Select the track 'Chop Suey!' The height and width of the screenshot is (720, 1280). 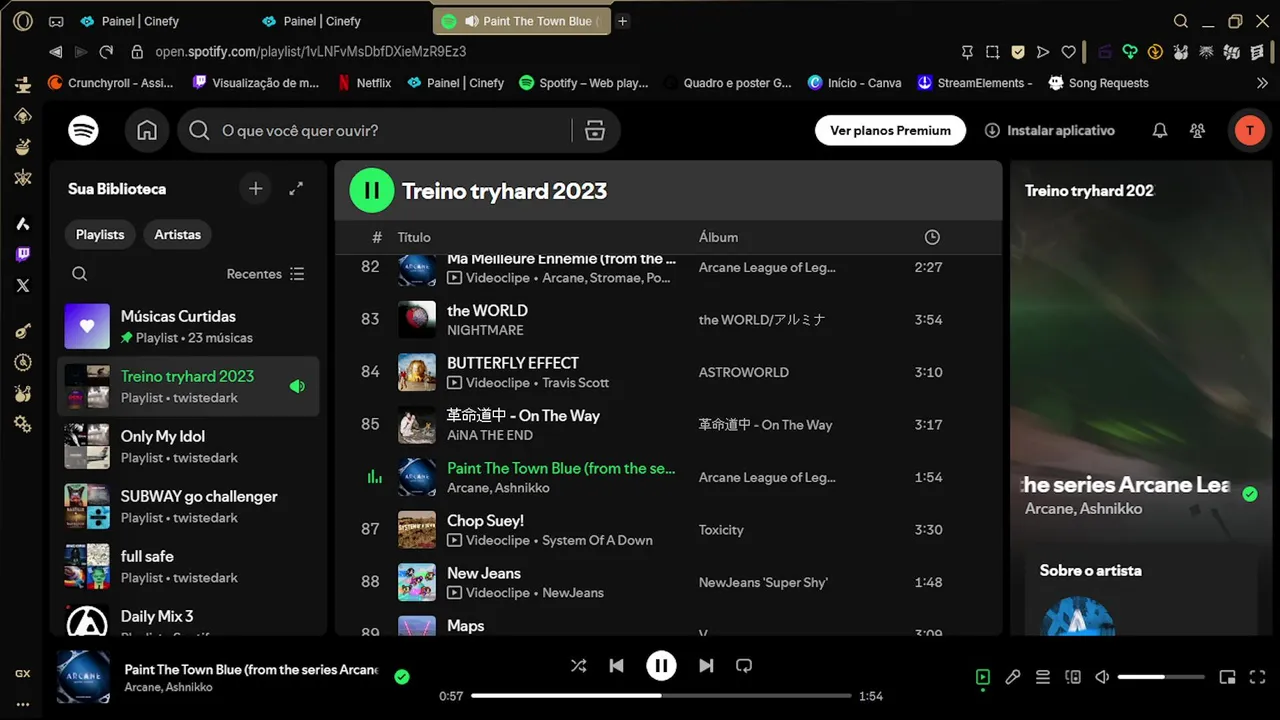485,520
